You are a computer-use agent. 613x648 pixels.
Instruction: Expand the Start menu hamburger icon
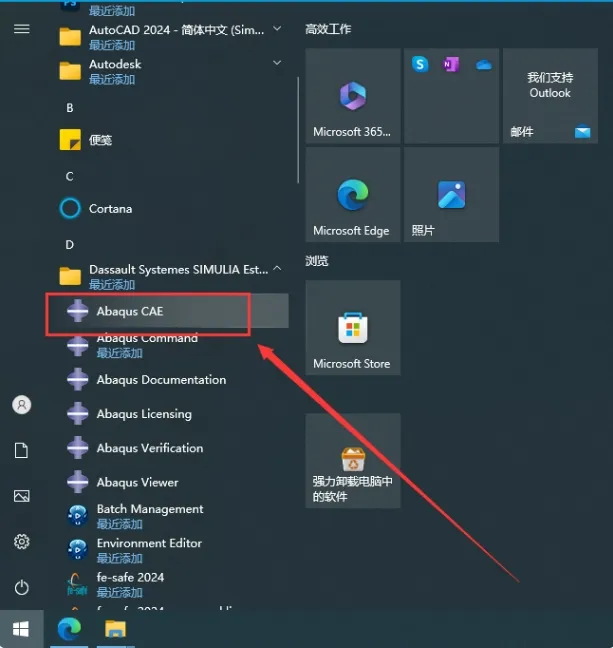click(x=21, y=29)
